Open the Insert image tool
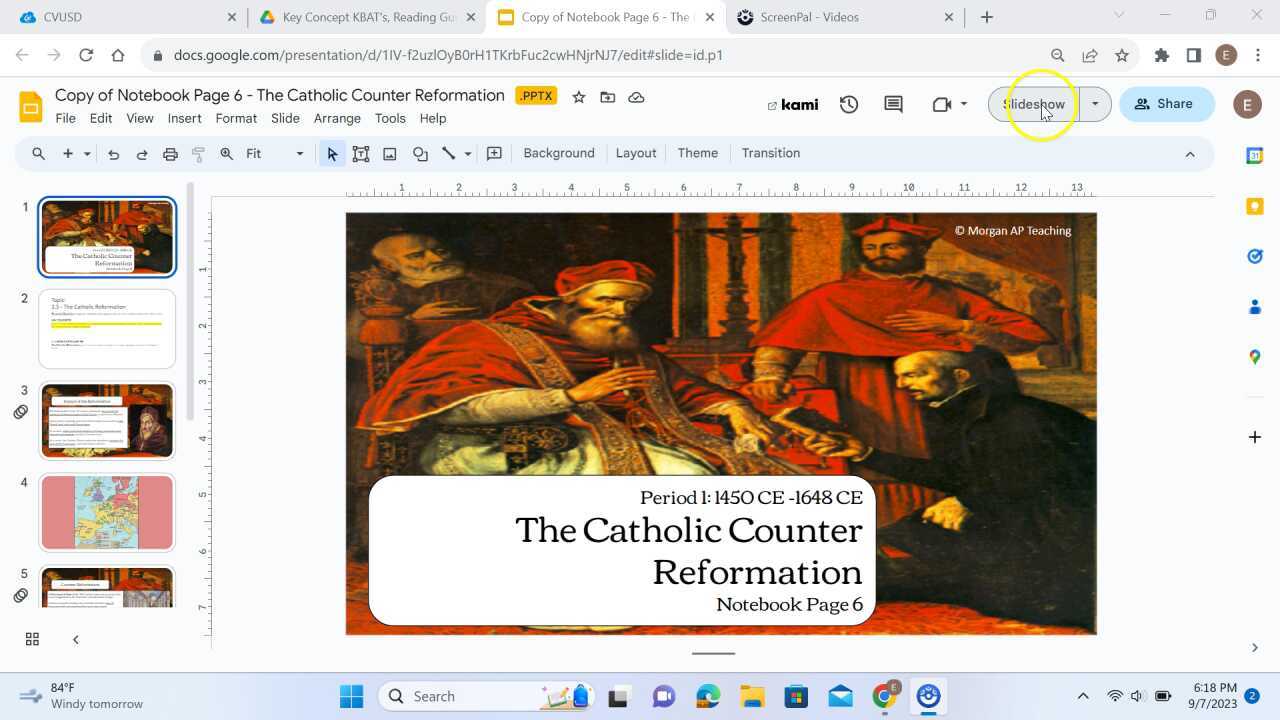1280x720 pixels. click(390, 153)
